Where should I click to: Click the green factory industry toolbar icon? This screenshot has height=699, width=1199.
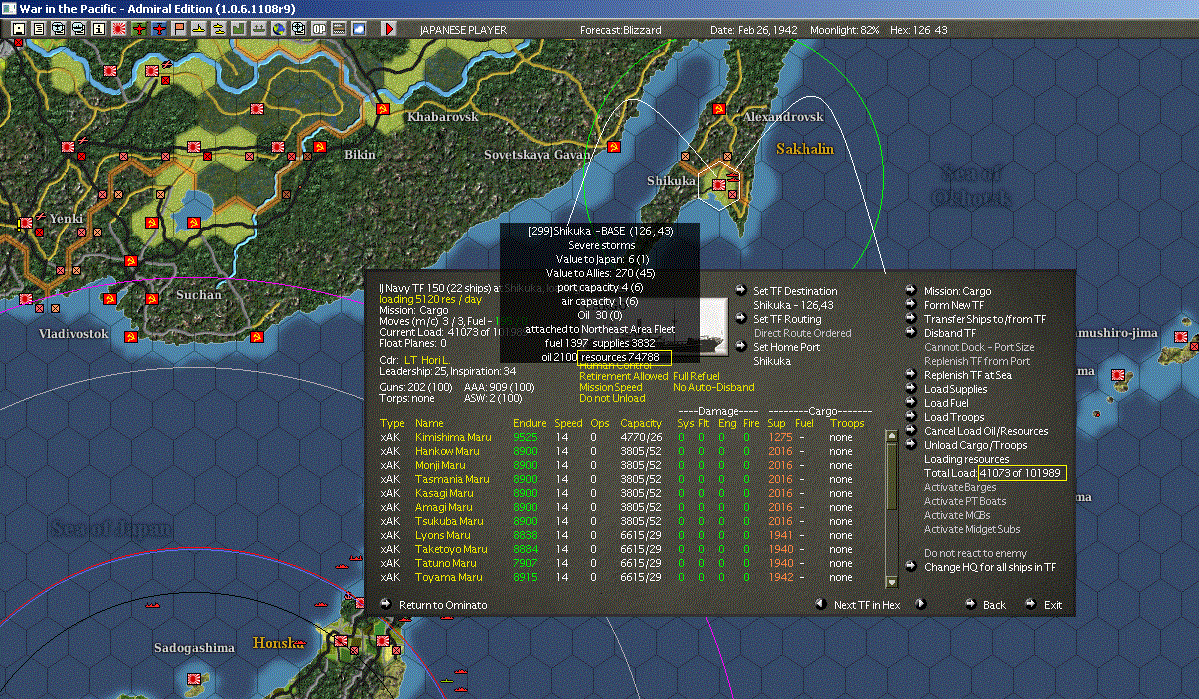click(x=239, y=29)
